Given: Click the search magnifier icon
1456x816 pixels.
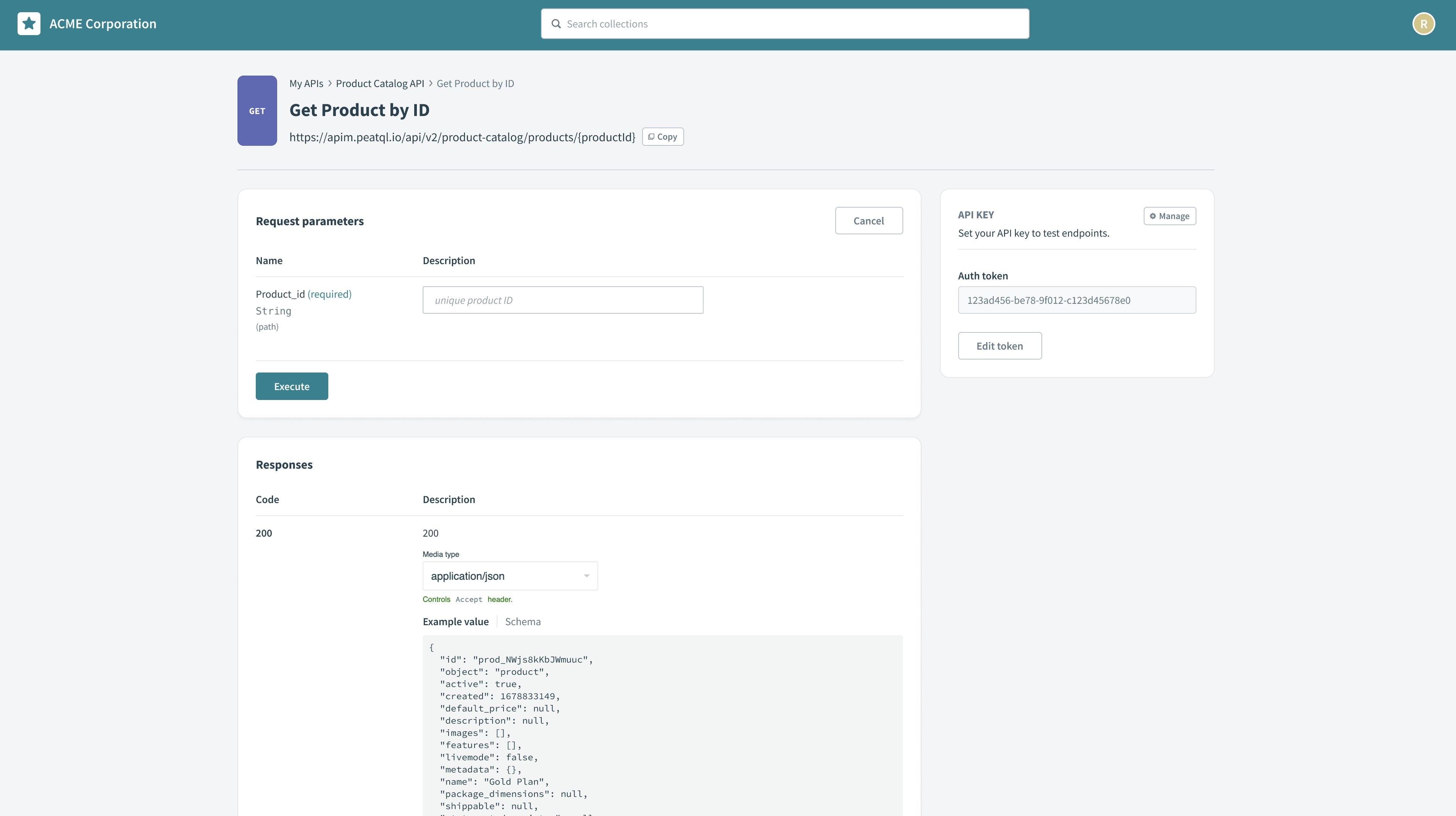Looking at the screenshot, I should (x=556, y=24).
